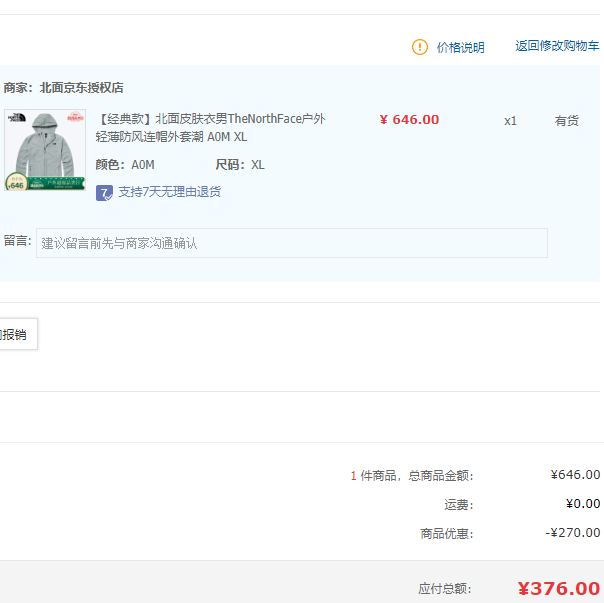Click the 应付总额 label
The width and height of the screenshot is (604, 603).
pos(445,589)
